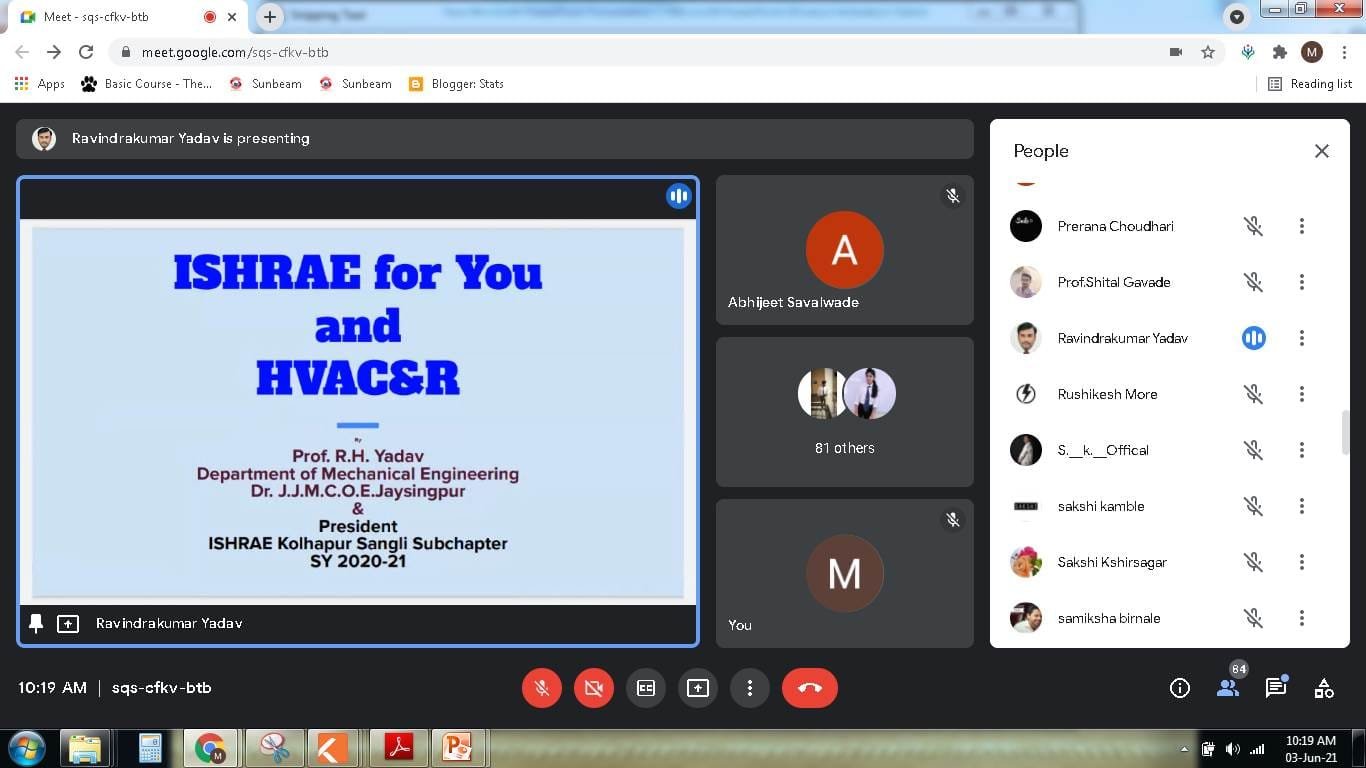The height and width of the screenshot is (768, 1366).
Task: Click the red leave call button
Action: point(809,688)
